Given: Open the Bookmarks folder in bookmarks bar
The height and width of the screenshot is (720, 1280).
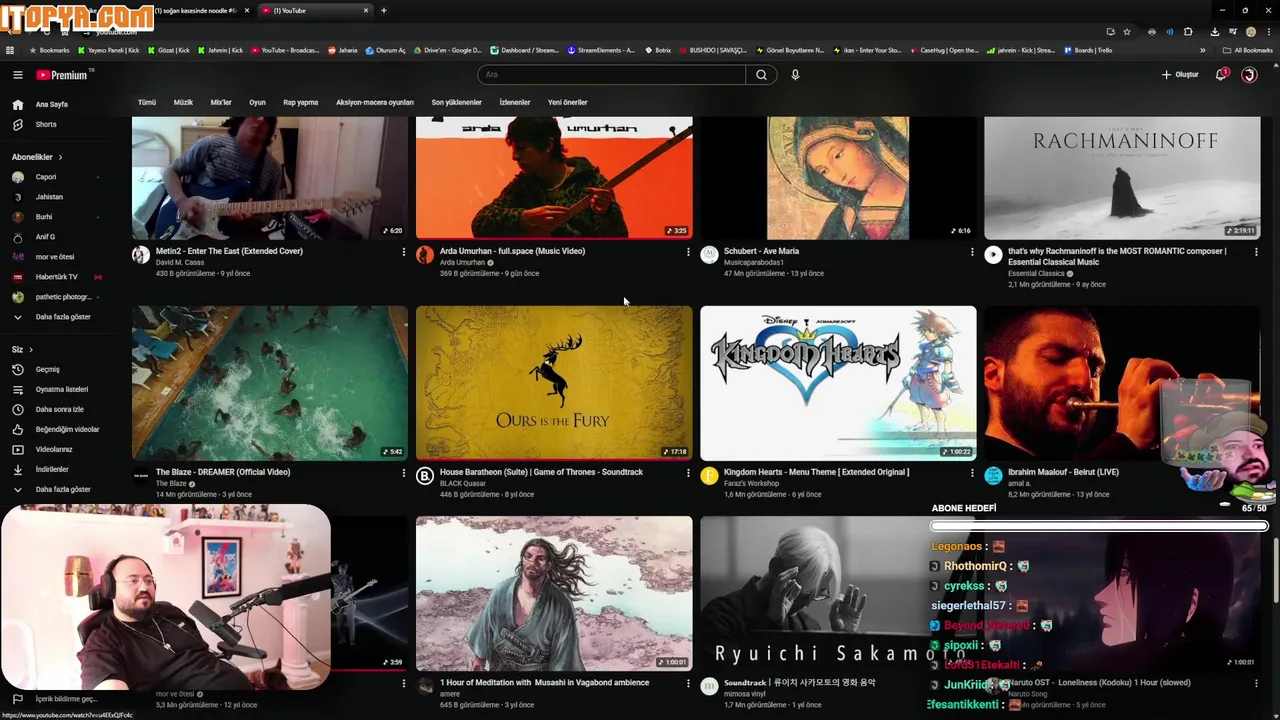Looking at the screenshot, I should [49, 50].
